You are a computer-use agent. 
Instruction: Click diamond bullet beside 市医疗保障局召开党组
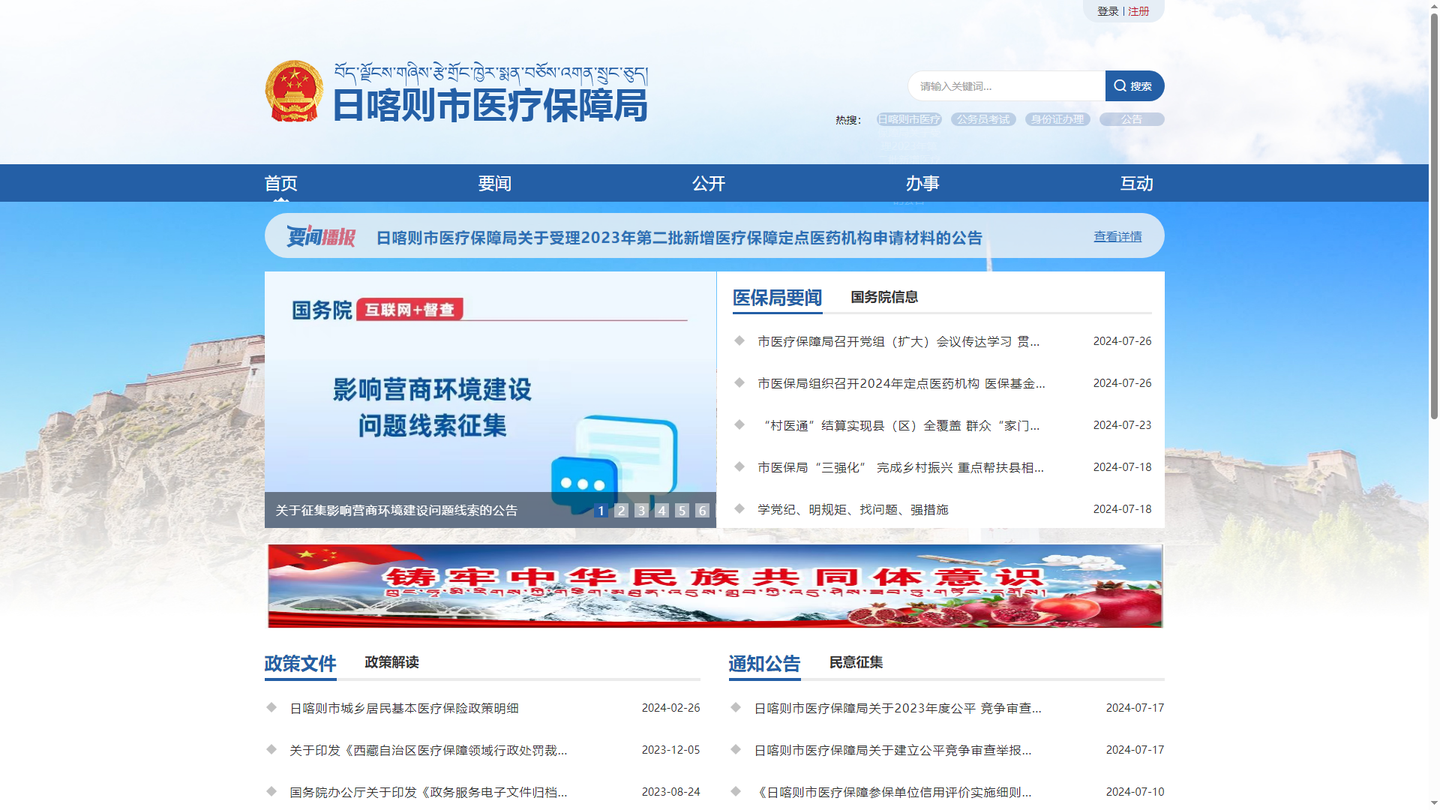tap(739, 340)
